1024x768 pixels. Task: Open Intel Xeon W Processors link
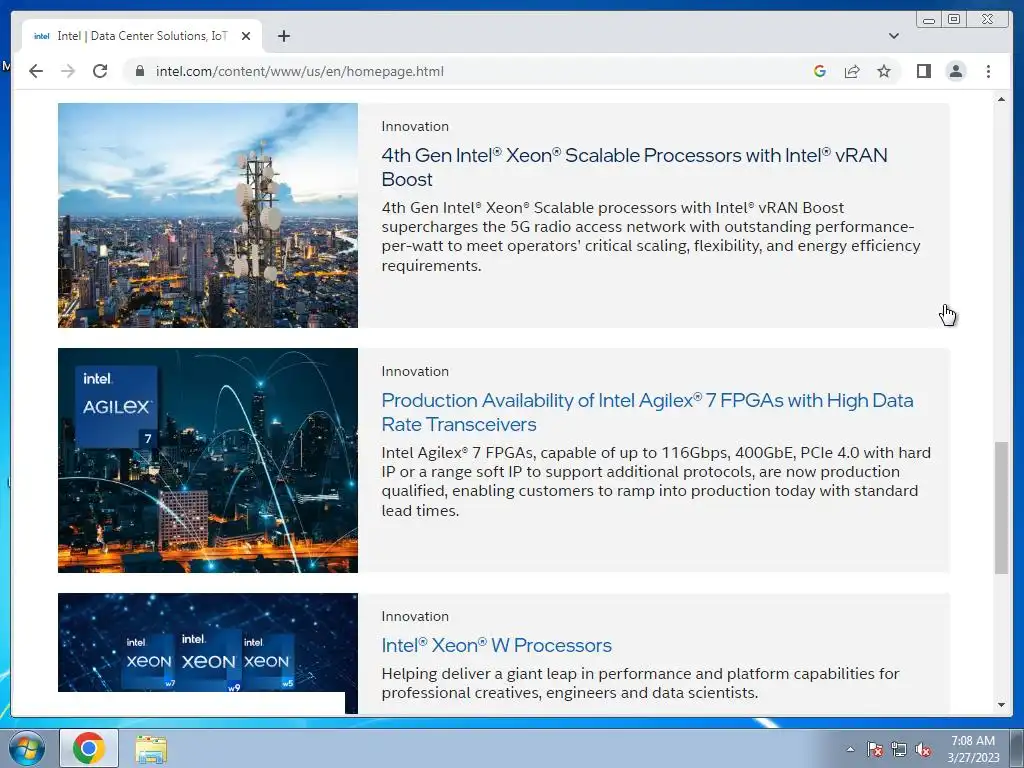click(x=496, y=645)
